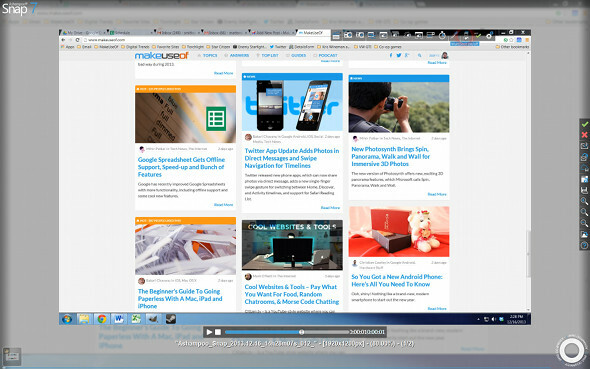Click the timer capture icon in the top toolbar
The image size is (590, 369).
point(442,35)
